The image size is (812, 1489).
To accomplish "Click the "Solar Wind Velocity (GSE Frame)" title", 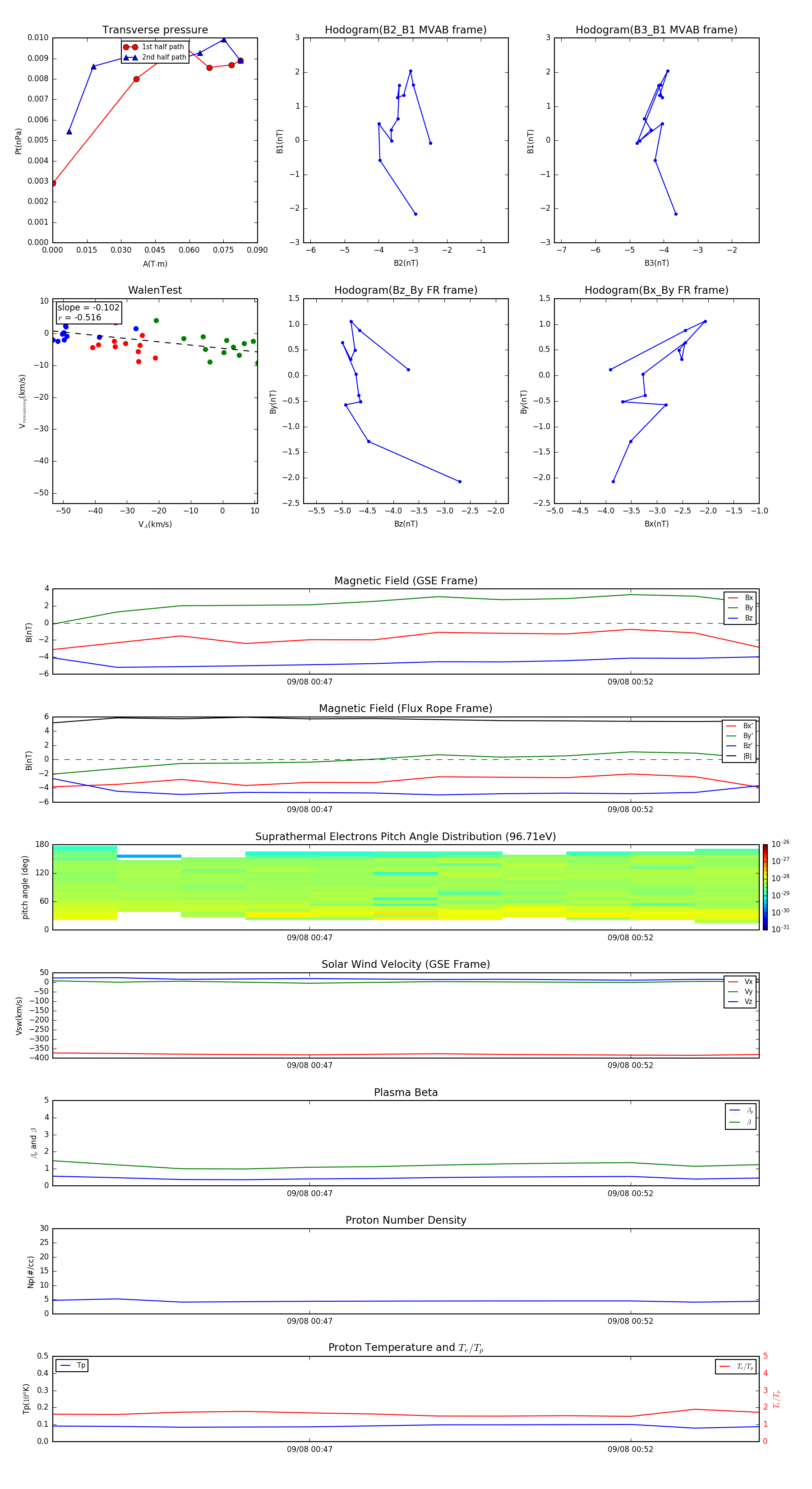I will [406, 965].
